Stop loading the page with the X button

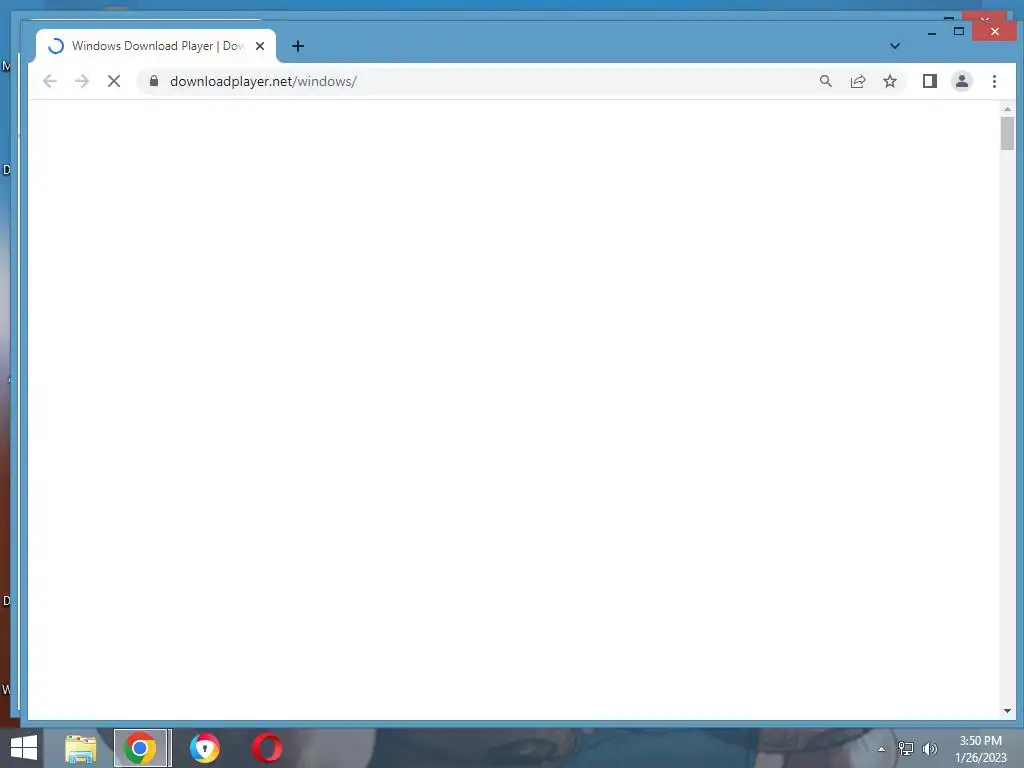(114, 81)
